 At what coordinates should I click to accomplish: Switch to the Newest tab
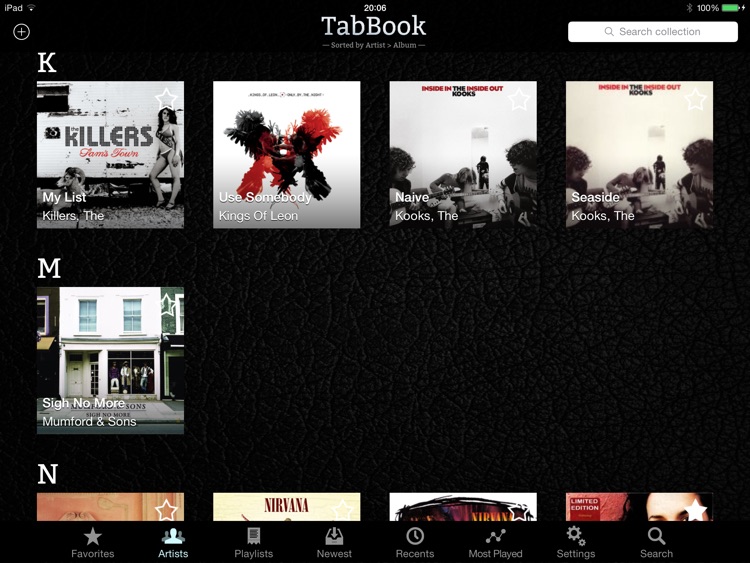[x=334, y=543]
